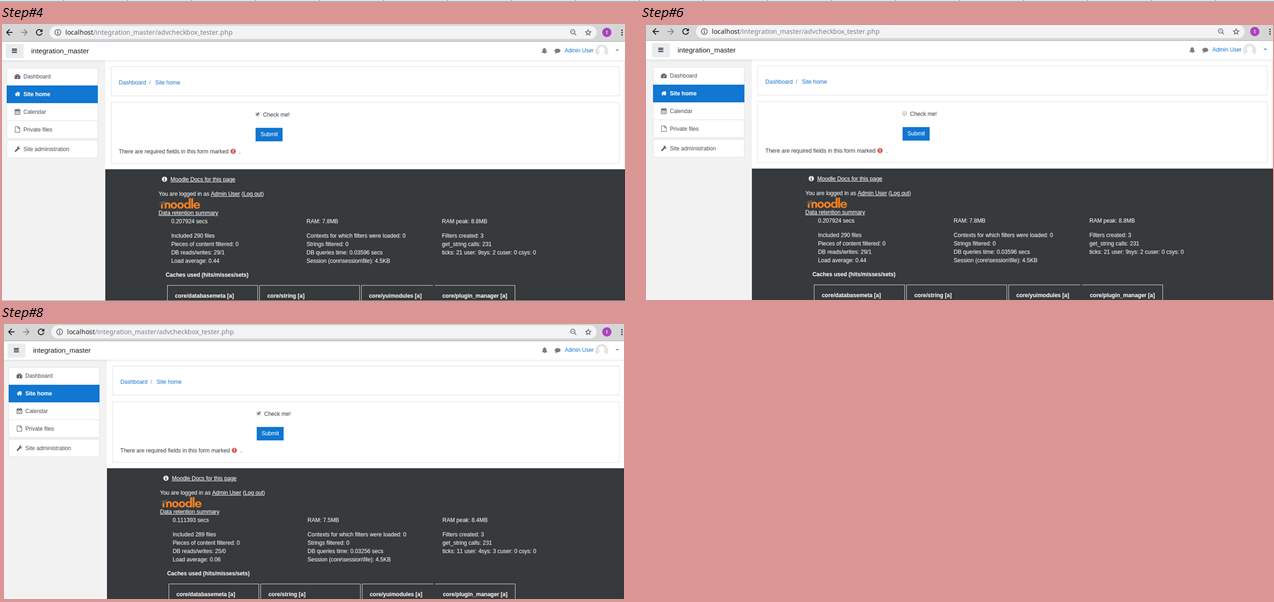The width and height of the screenshot is (1274, 602).
Task: Click the Moodle logo in Step#4 footer
Action: 179,204
